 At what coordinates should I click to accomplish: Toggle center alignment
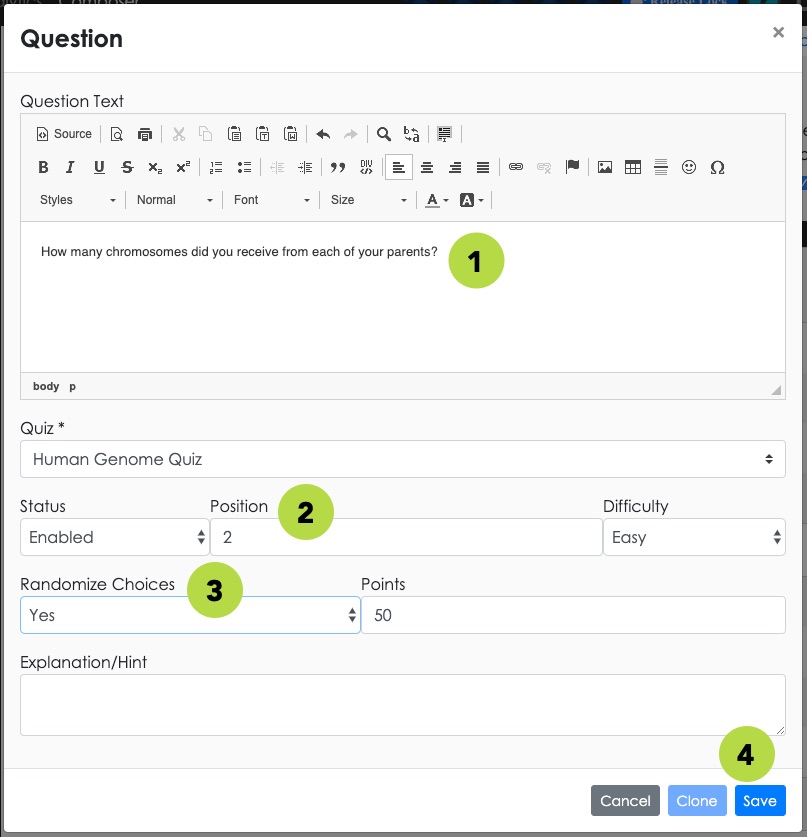coord(427,168)
